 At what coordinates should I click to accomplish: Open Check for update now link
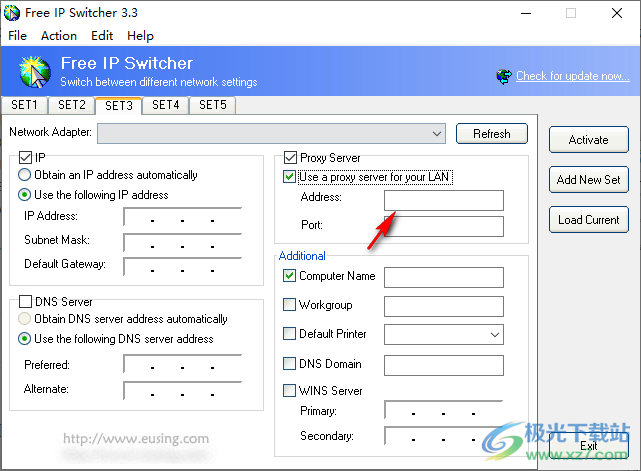[x=573, y=76]
